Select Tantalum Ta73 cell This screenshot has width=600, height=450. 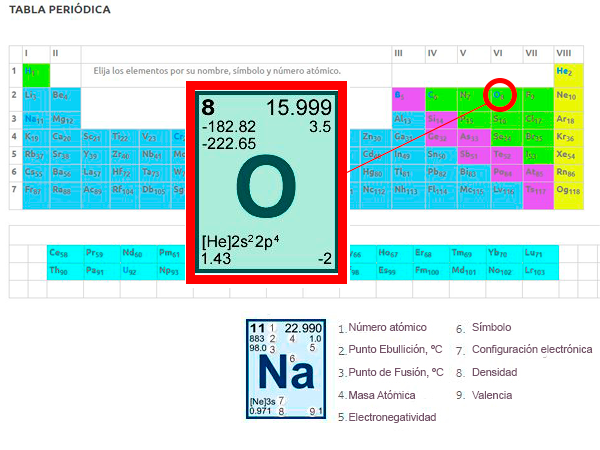pyautogui.click(x=155, y=173)
